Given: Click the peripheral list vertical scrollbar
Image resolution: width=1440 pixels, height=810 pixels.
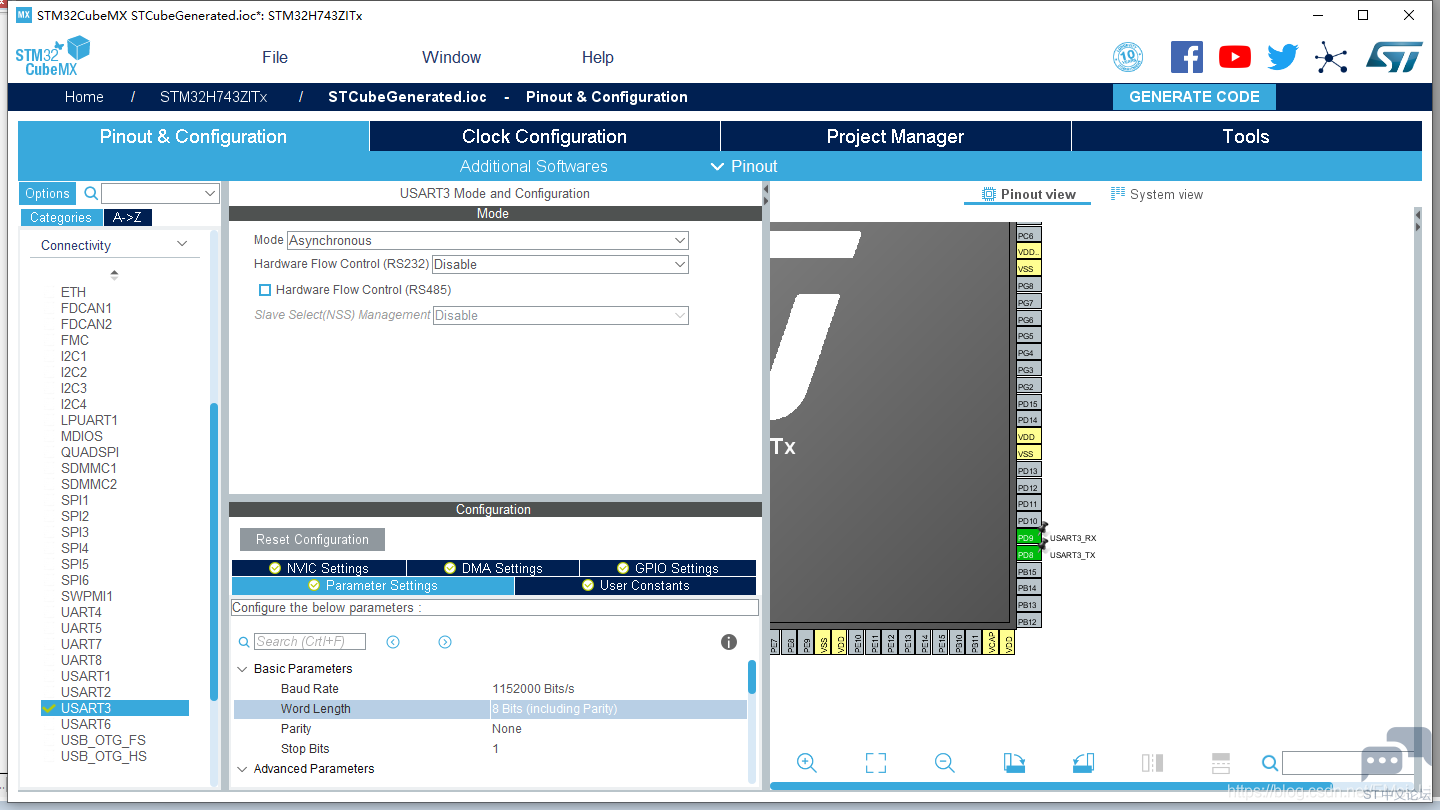Looking at the screenshot, I should (214, 552).
